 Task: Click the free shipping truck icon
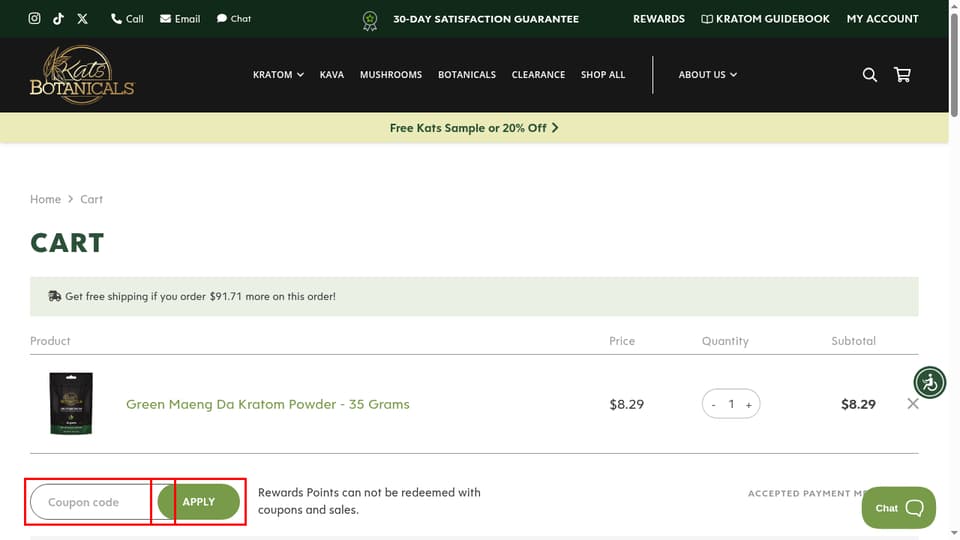54,296
